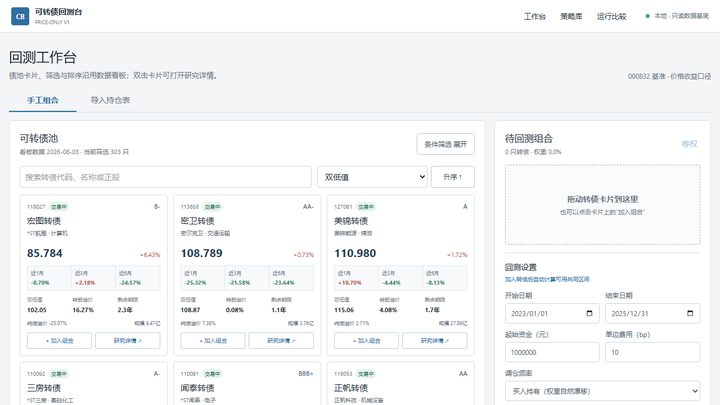
Task: Click the 闽泰转债 card title
Action: 197,388
